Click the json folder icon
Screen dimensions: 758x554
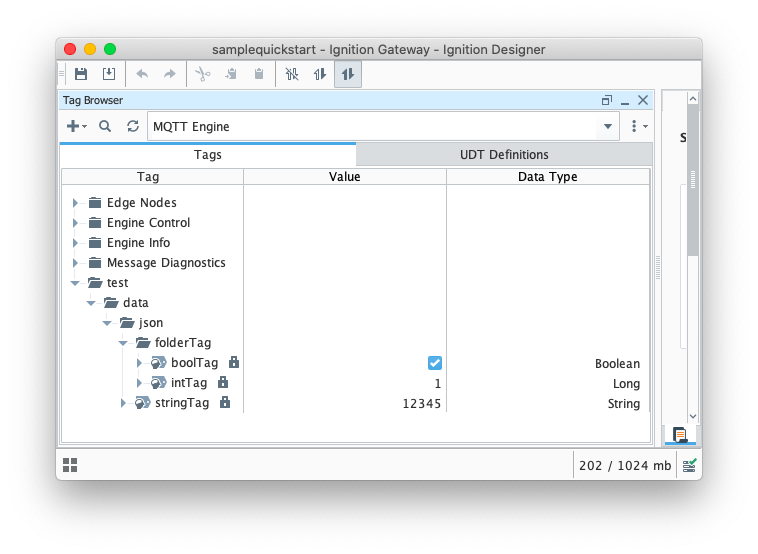tap(127, 322)
